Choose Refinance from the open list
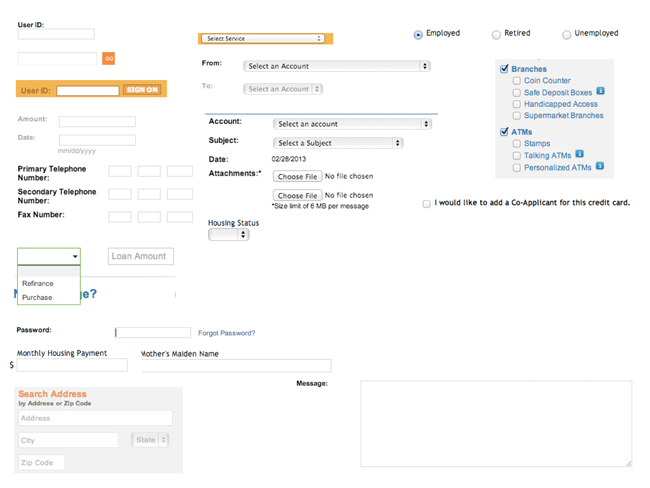This screenshot has height=488, width=650. [38, 283]
